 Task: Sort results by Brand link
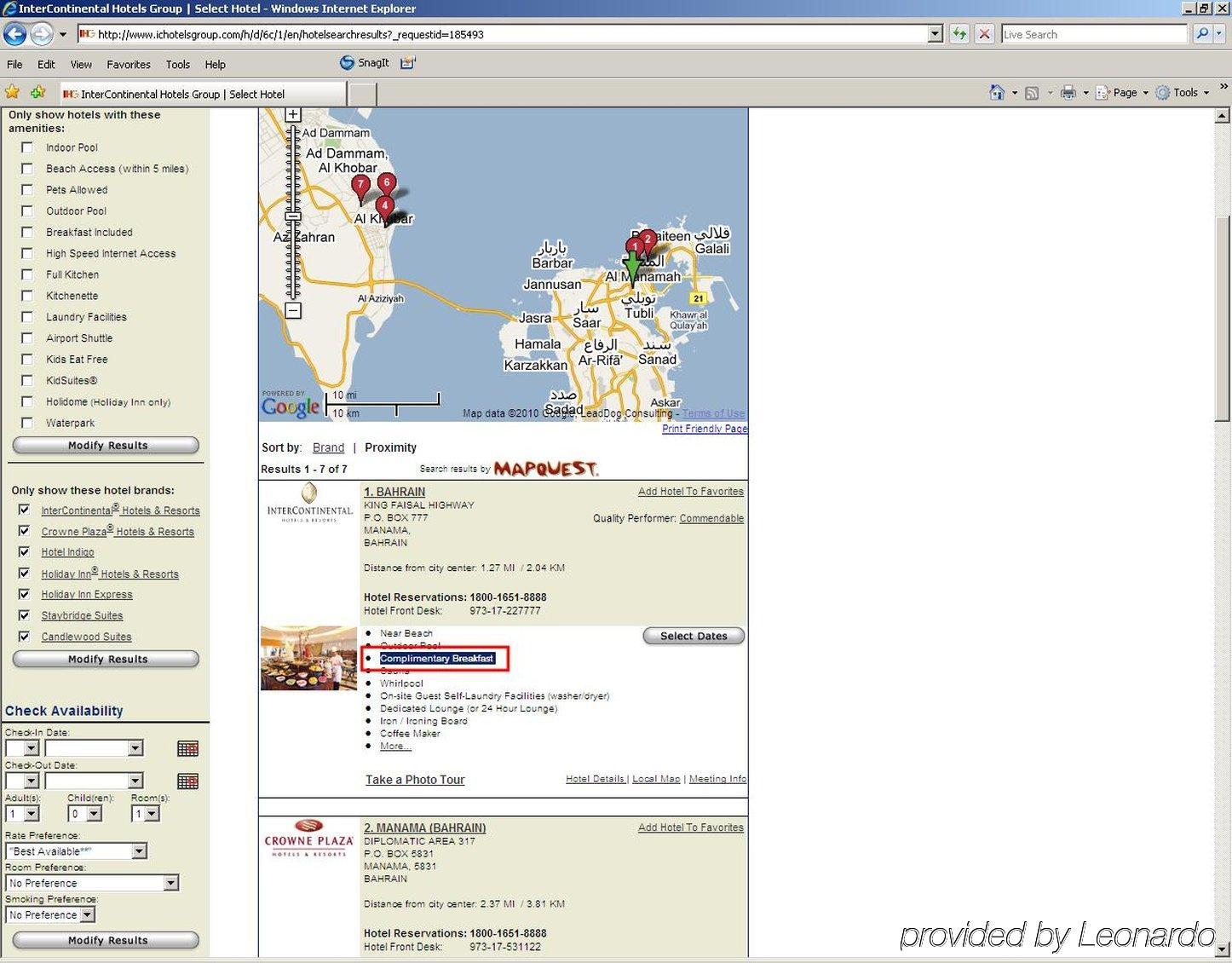328,447
